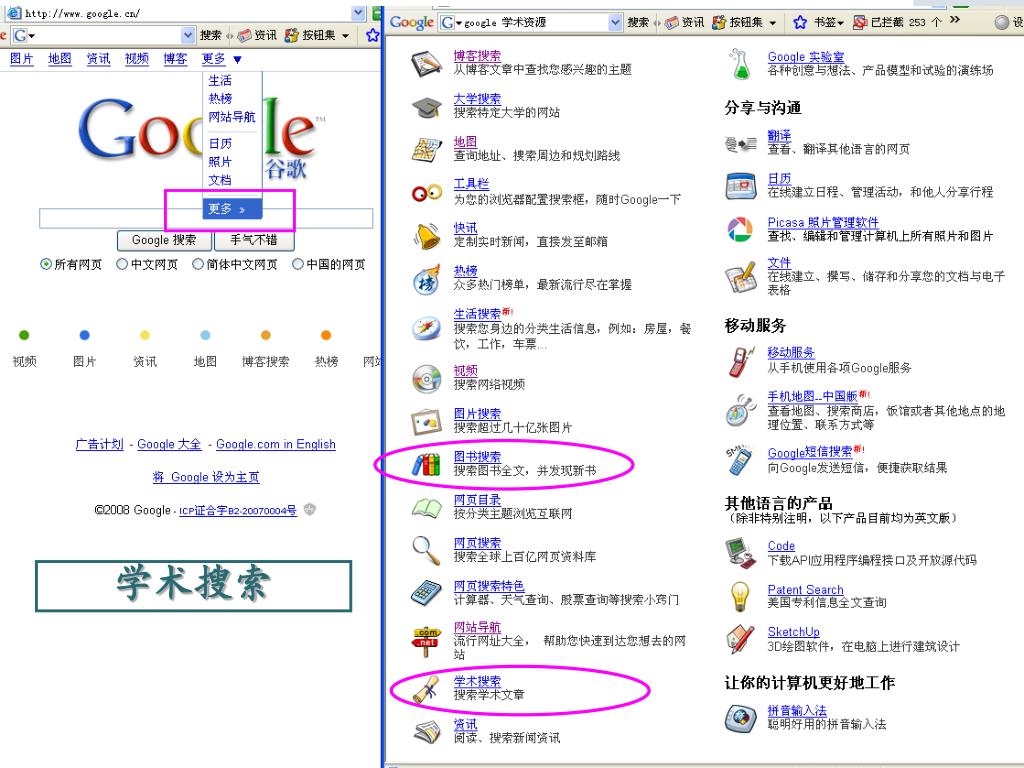Click the 更多 » entry in dropdown menu

[232, 209]
